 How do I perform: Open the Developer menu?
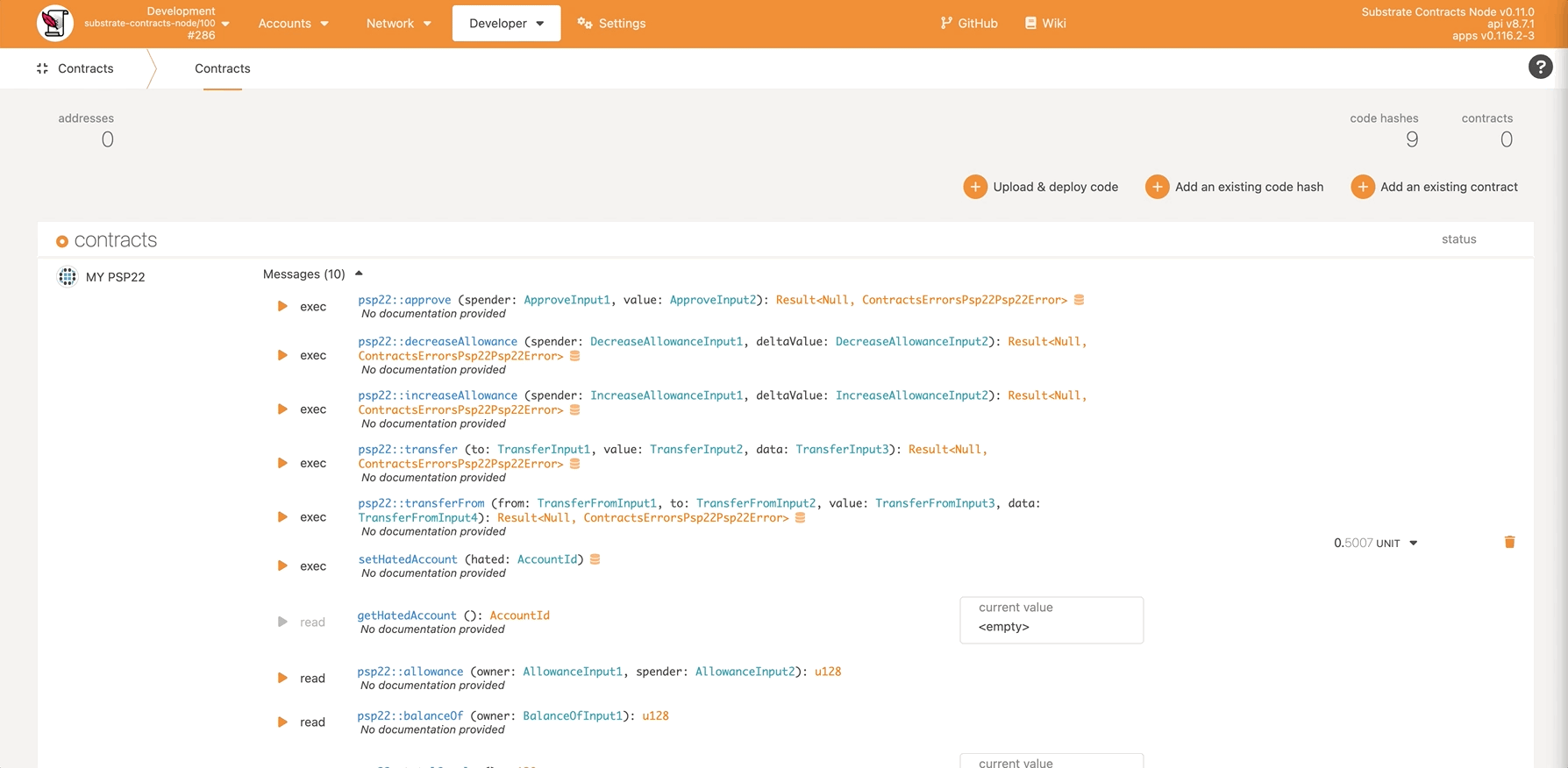(x=506, y=23)
